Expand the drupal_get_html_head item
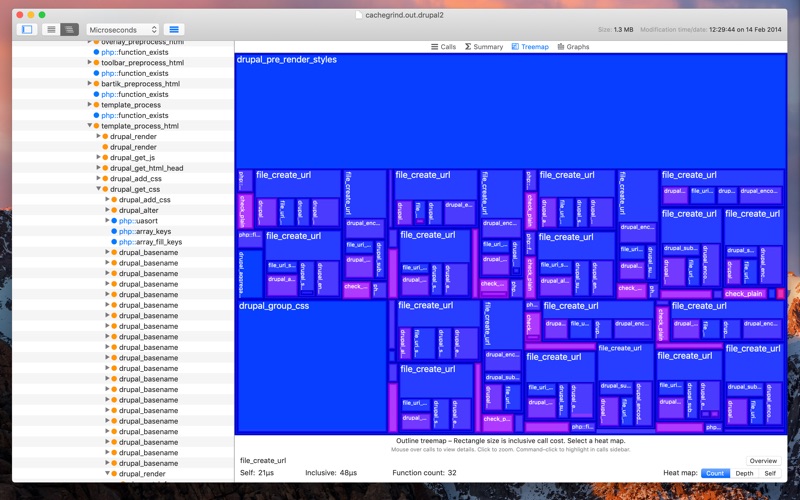The width and height of the screenshot is (800, 500). click(98, 168)
